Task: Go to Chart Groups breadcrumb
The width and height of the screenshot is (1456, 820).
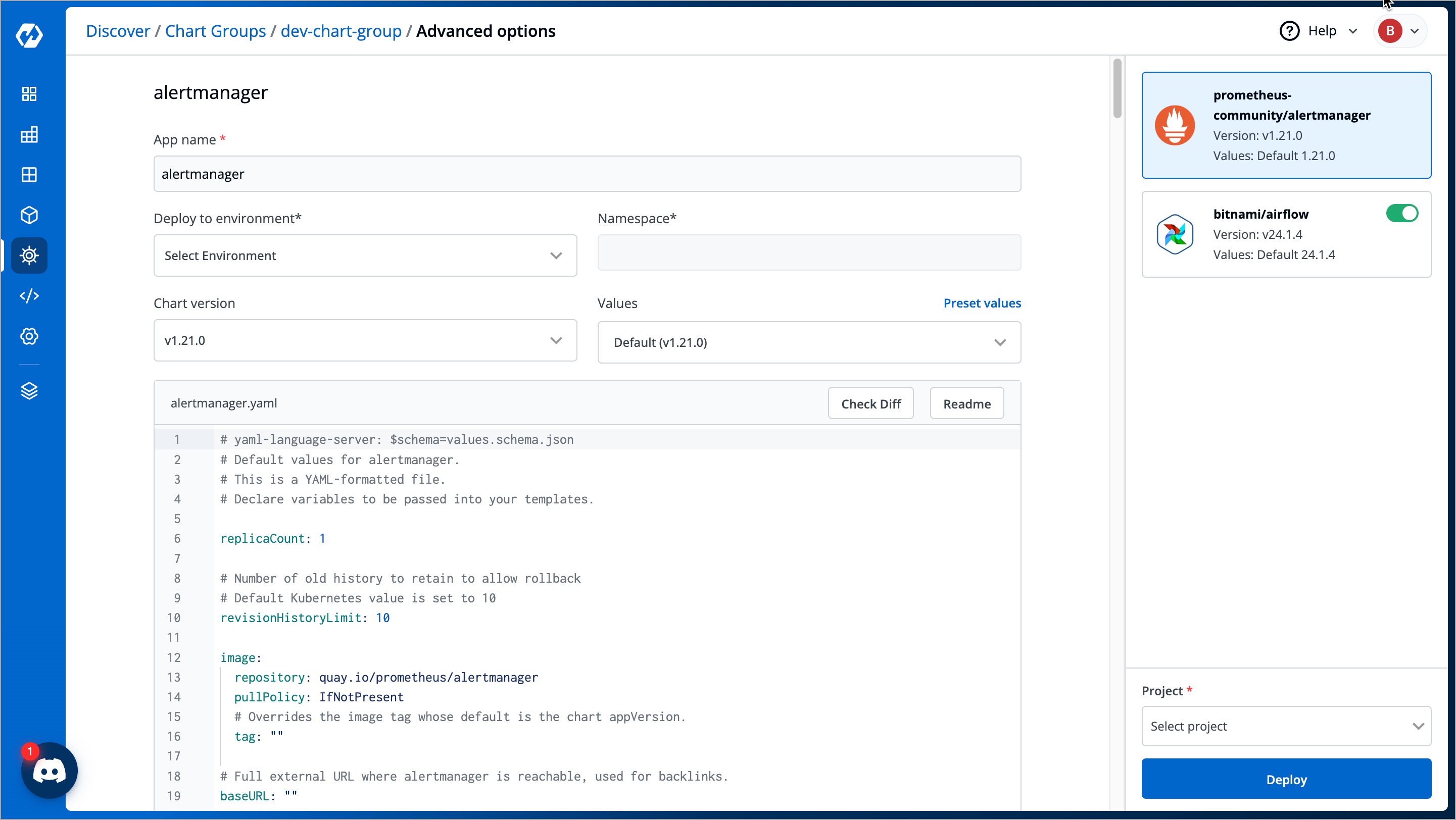Action: pyautogui.click(x=215, y=31)
